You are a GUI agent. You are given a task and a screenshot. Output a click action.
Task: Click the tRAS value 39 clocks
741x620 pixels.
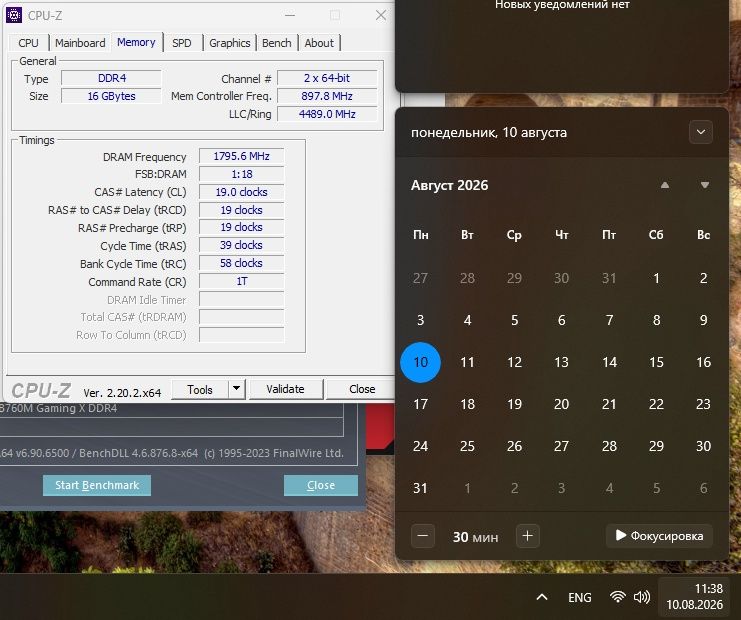click(x=241, y=245)
